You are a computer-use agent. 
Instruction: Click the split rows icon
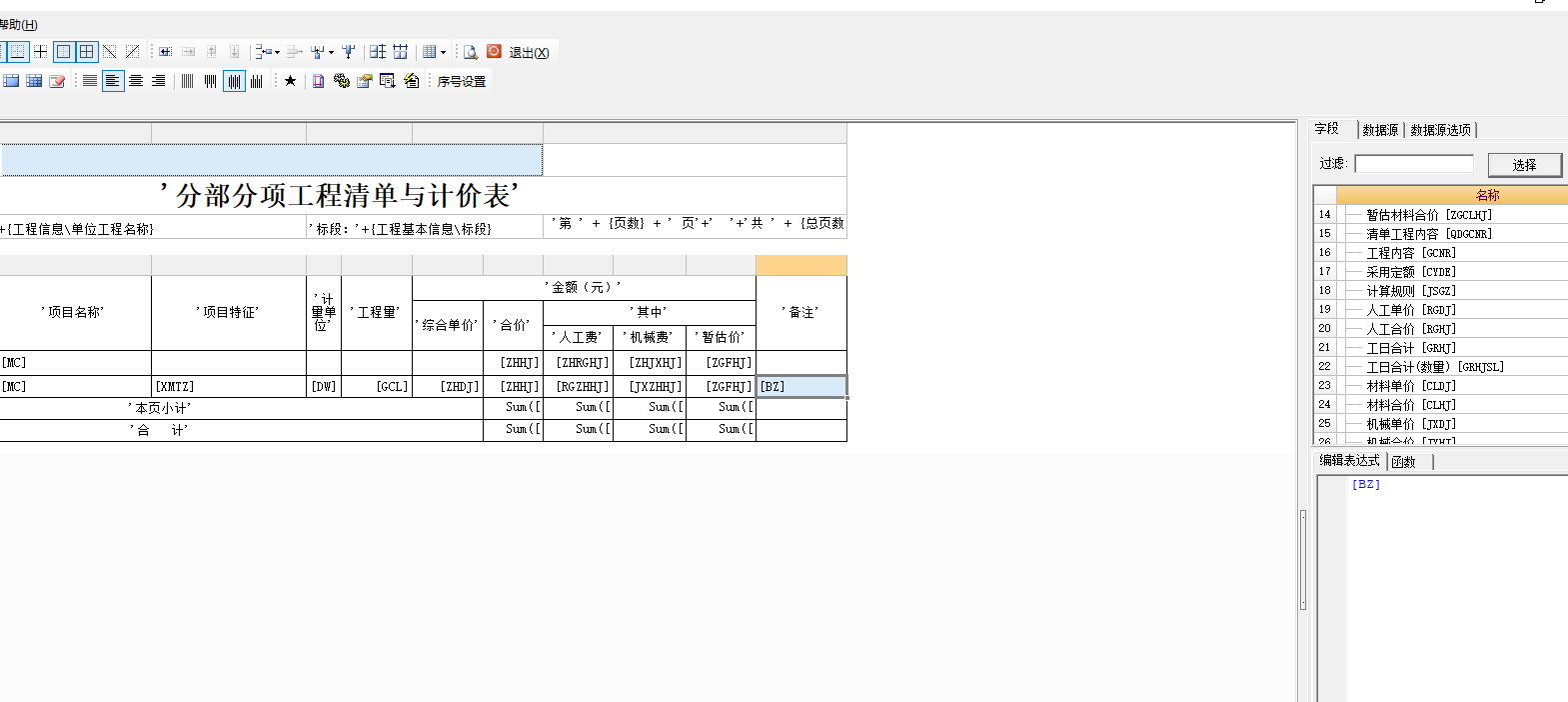(401, 52)
